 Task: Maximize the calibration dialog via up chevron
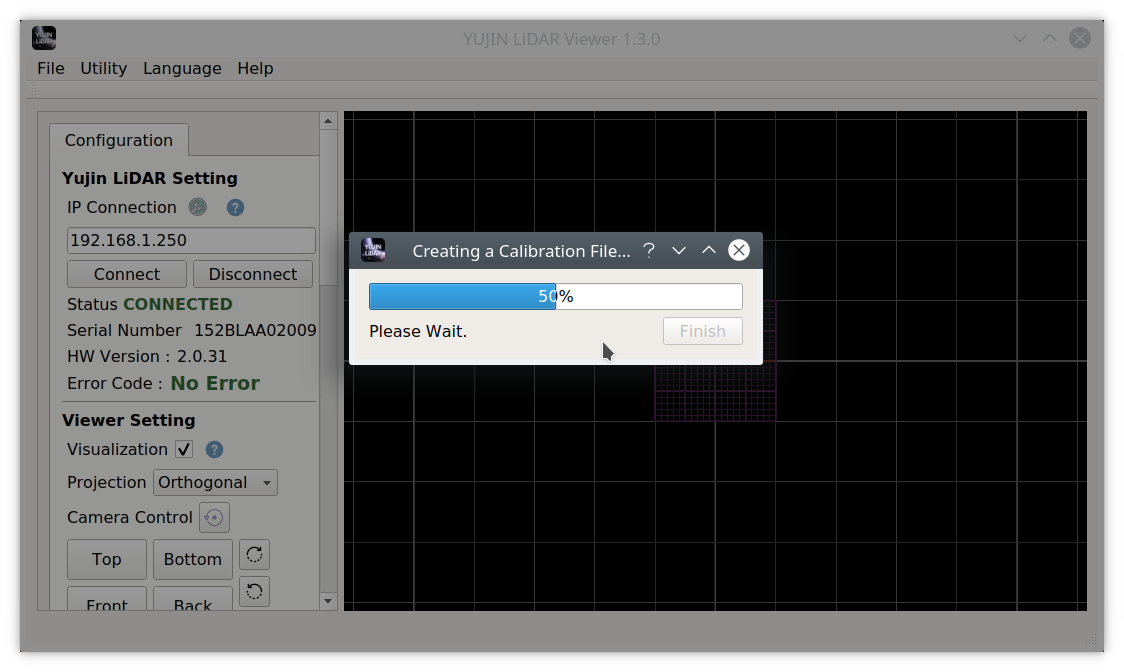[x=709, y=250]
